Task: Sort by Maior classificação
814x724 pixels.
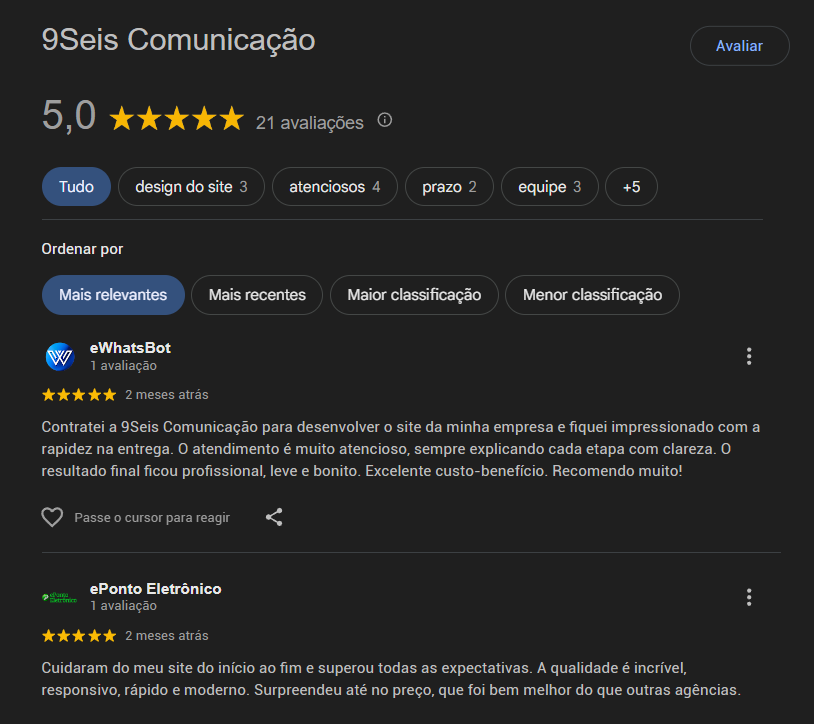Action: 414,295
